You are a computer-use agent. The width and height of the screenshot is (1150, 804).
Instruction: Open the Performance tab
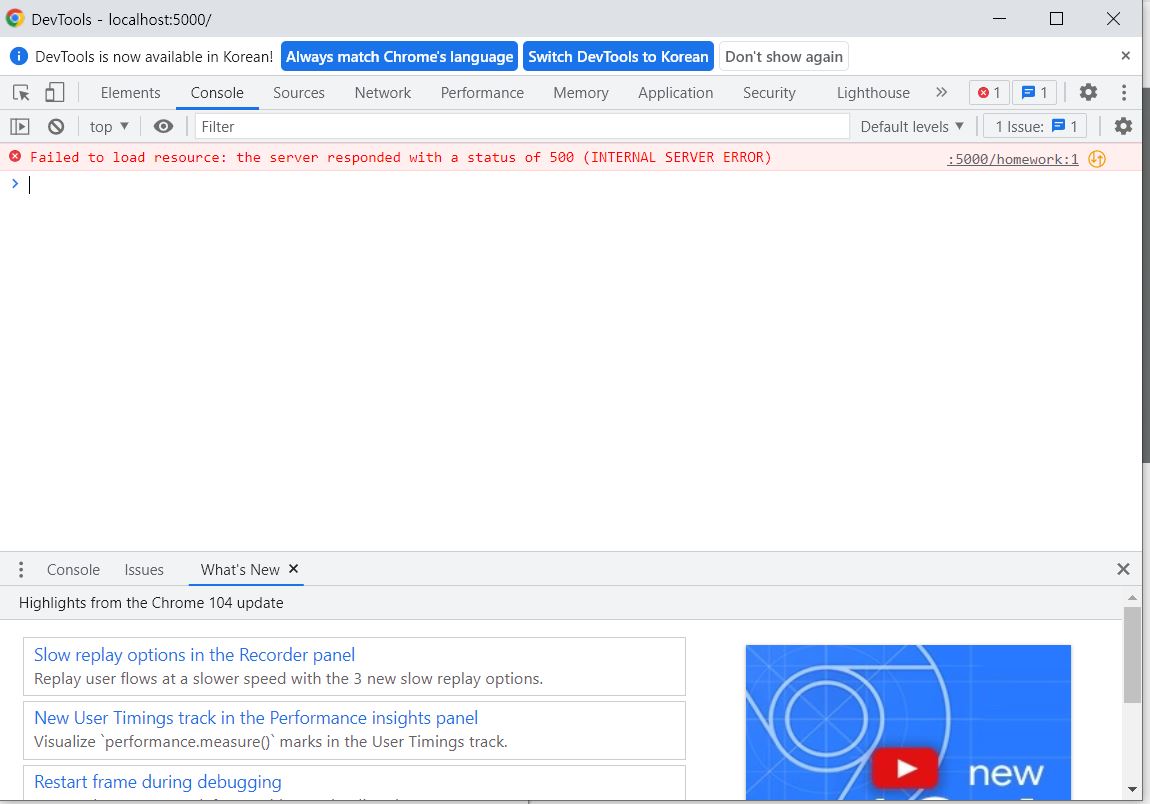482,92
